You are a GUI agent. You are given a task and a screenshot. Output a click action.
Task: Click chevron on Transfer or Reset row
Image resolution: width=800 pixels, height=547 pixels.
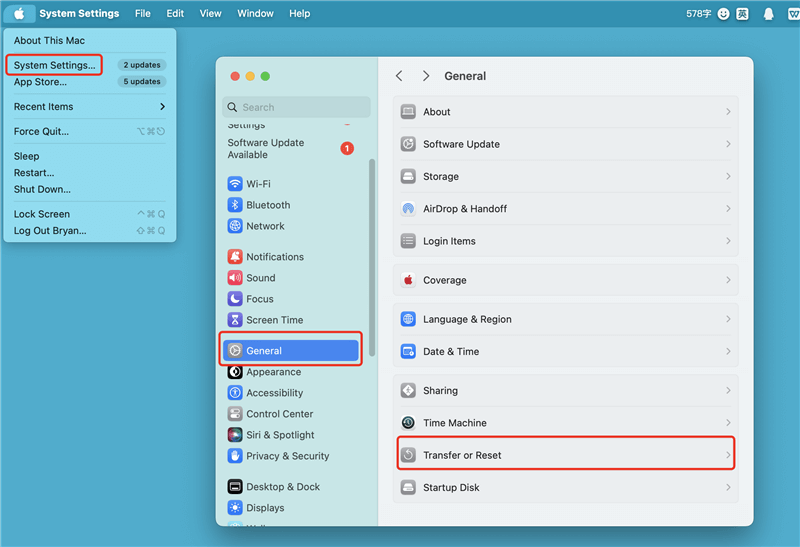728,455
